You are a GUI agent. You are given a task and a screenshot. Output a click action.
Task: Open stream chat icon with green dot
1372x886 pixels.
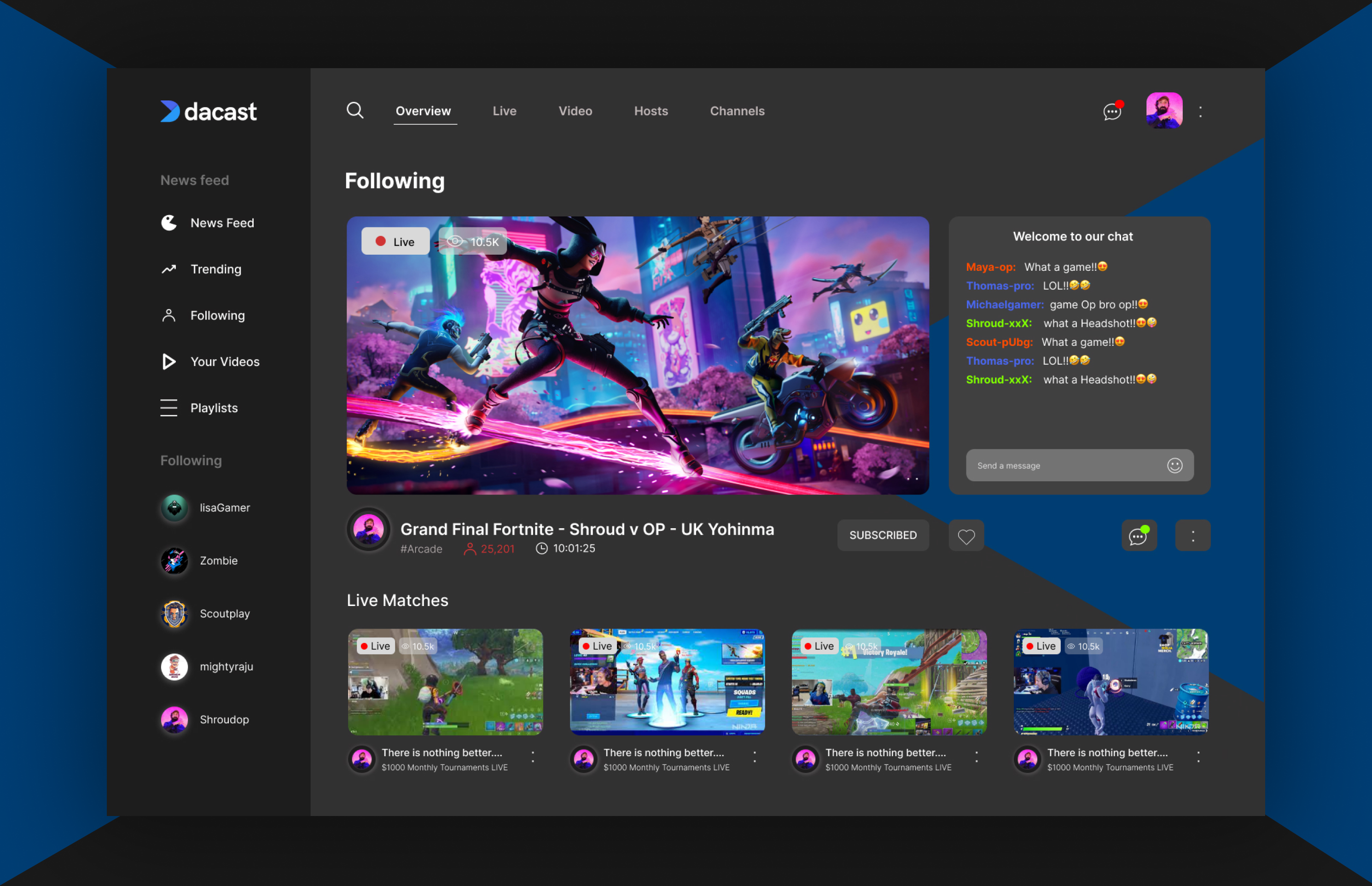tap(1139, 536)
